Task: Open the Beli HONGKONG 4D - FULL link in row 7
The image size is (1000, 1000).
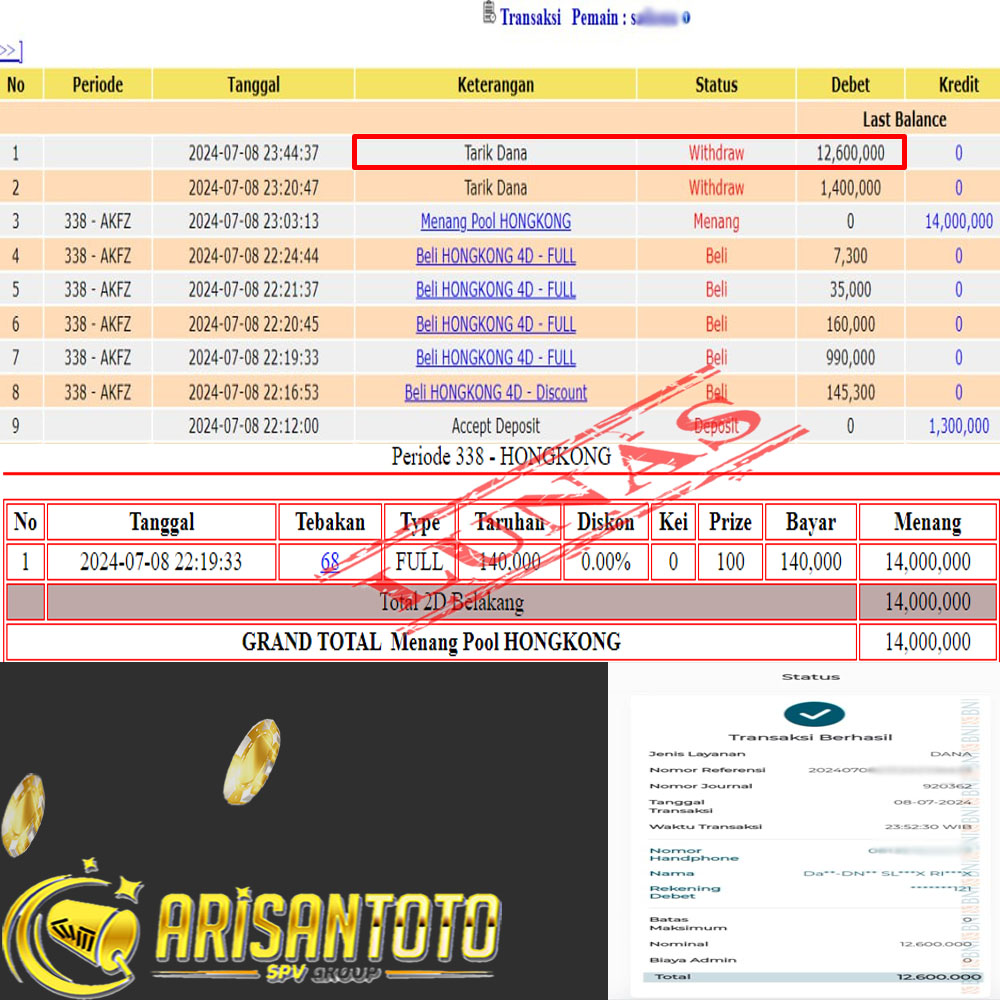Action: pos(496,358)
